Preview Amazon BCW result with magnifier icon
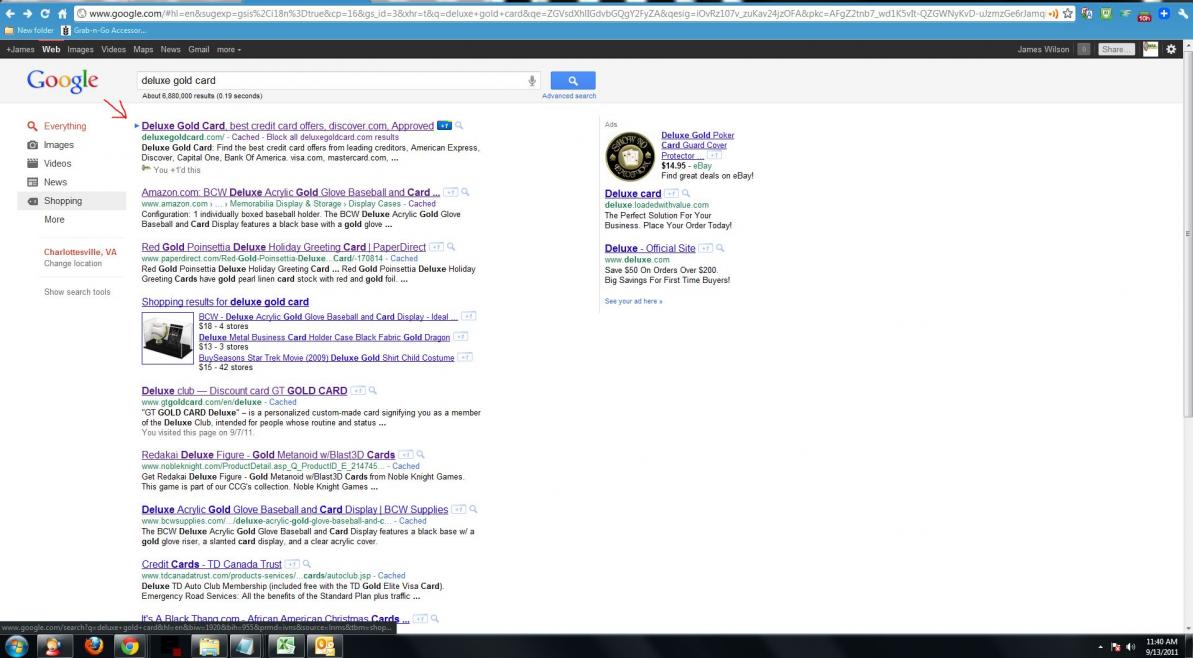The height and width of the screenshot is (658, 1193). coord(465,192)
